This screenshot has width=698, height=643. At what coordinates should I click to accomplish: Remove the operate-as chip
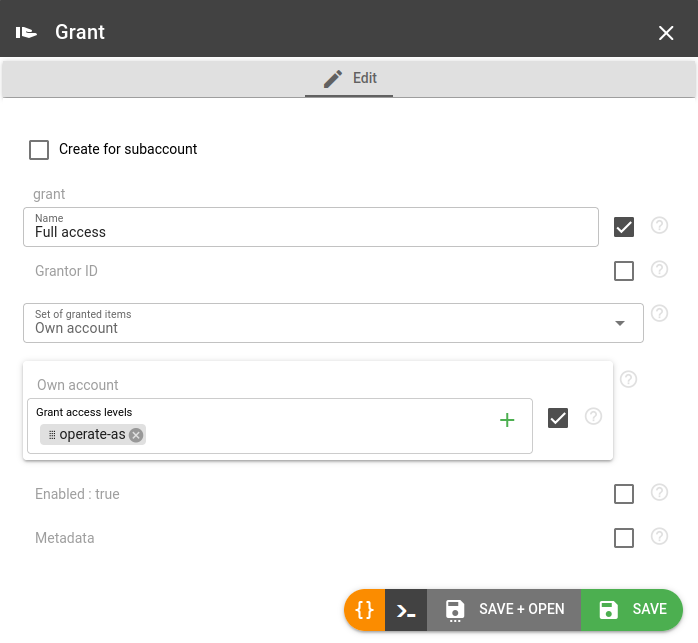136,434
